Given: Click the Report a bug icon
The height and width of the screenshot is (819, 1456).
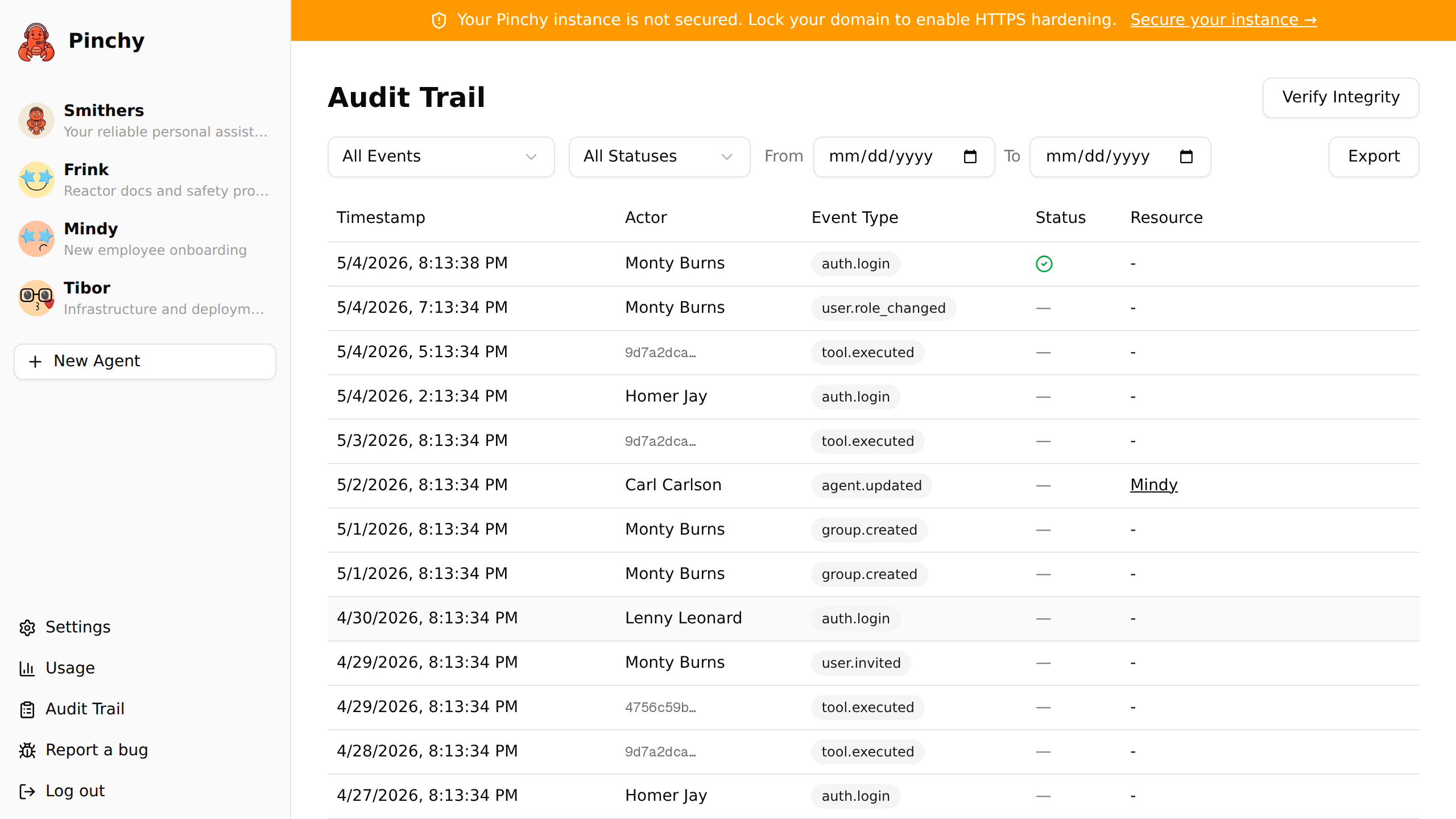Looking at the screenshot, I should coord(27,750).
